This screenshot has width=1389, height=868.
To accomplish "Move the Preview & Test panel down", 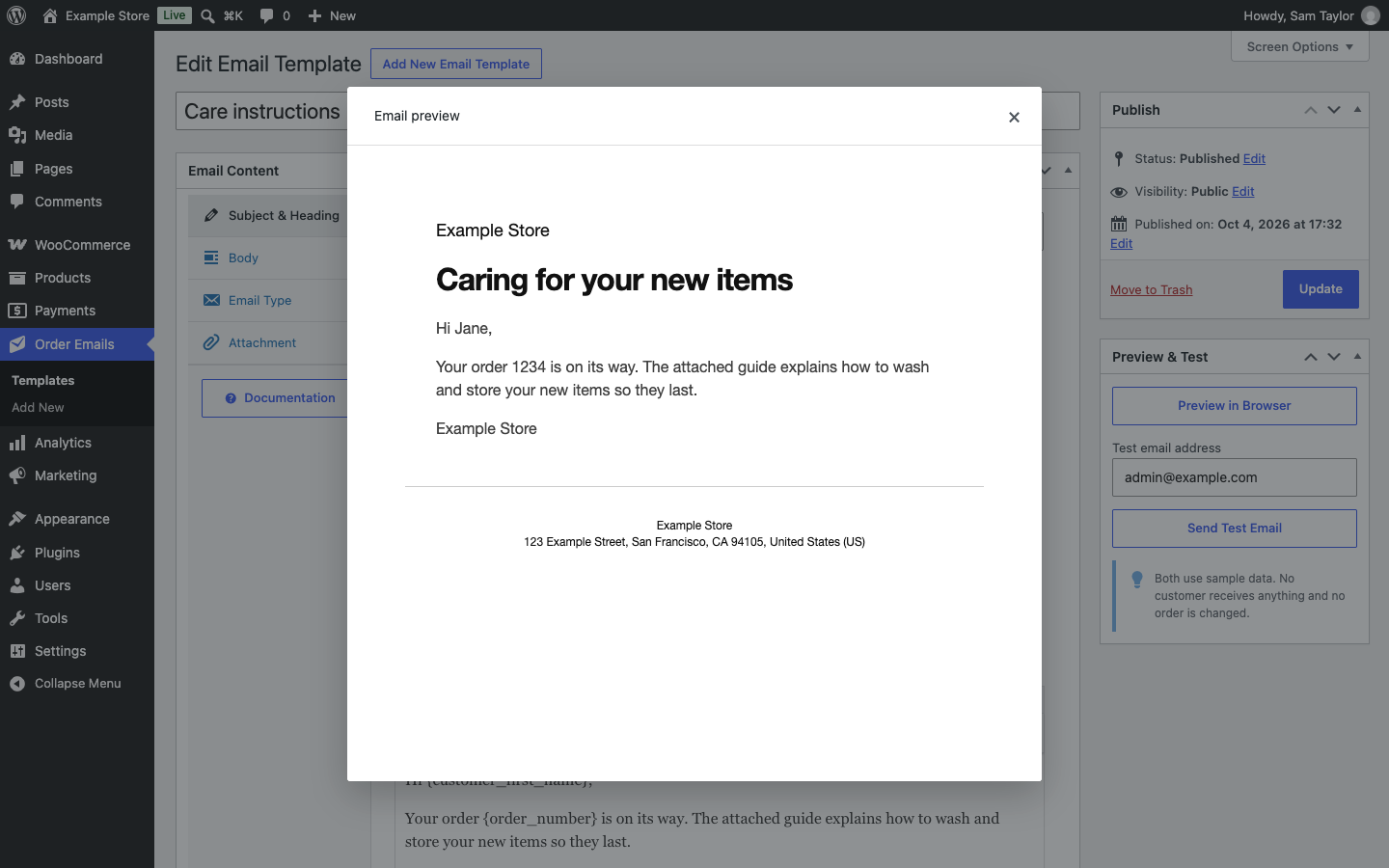I will [x=1334, y=357].
